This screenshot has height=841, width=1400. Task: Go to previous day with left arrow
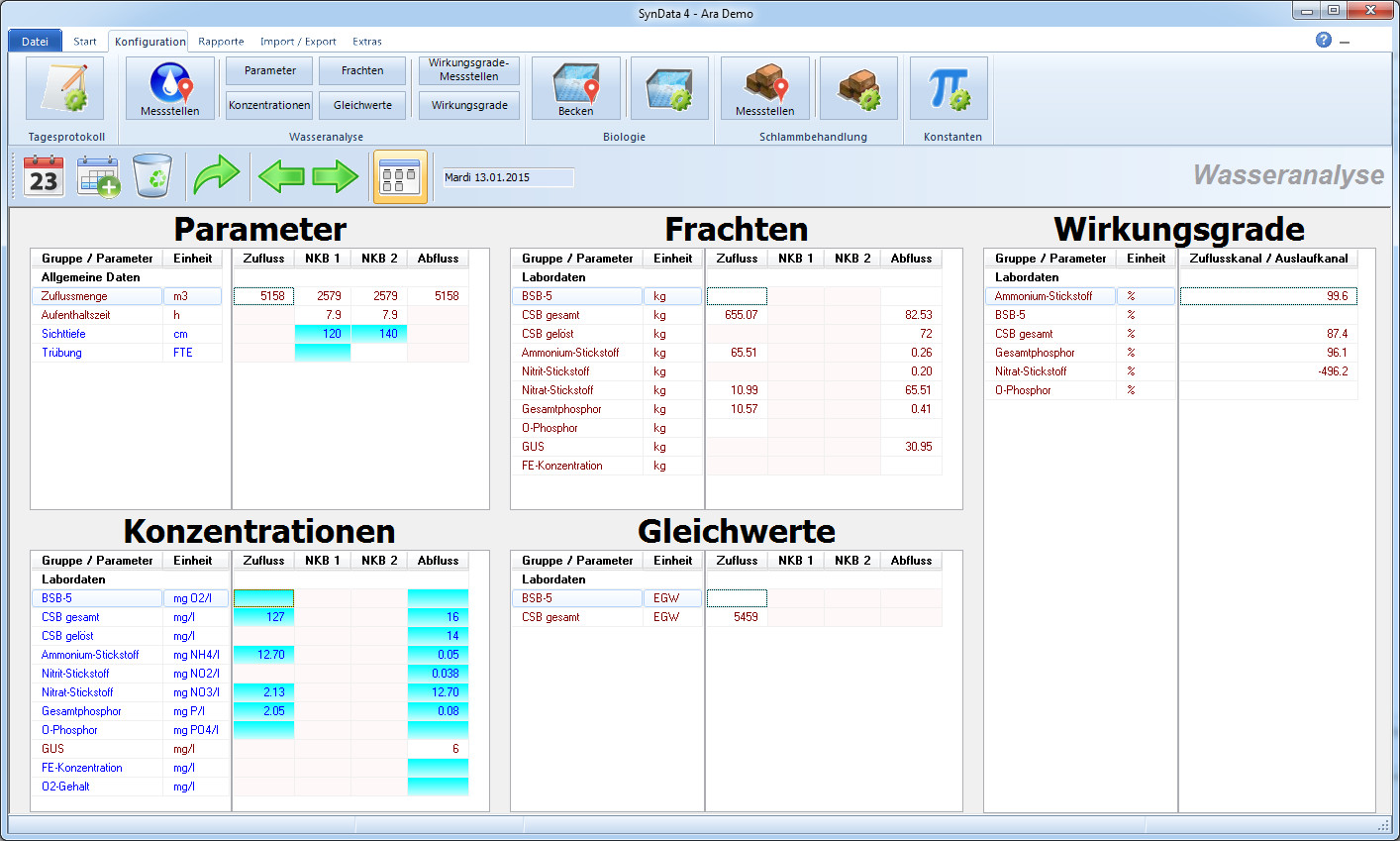281,176
